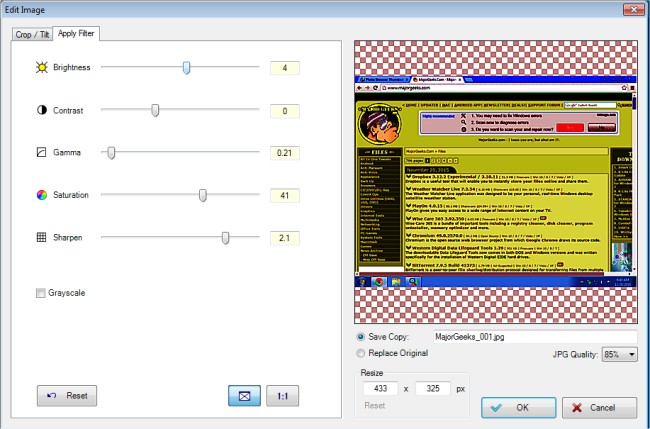The height and width of the screenshot is (429, 650).
Task: Choose the Save Copy radio option
Action: coord(361,337)
